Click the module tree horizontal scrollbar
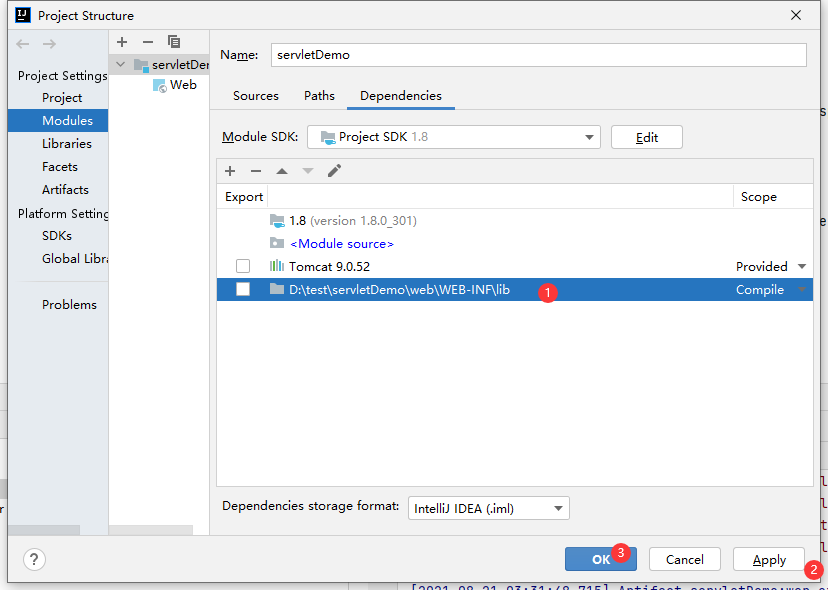The width and height of the screenshot is (828, 590). coord(151,529)
